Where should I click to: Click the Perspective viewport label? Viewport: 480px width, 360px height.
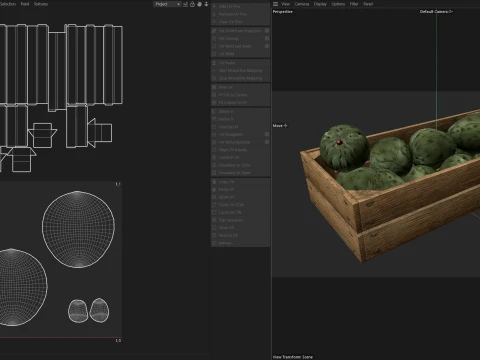(x=283, y=12)
